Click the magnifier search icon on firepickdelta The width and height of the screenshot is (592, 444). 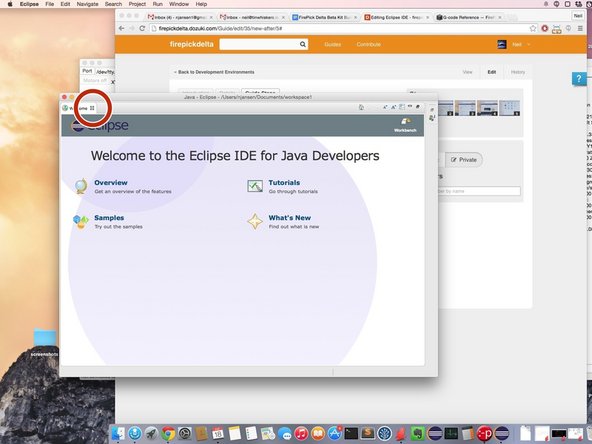303,44
